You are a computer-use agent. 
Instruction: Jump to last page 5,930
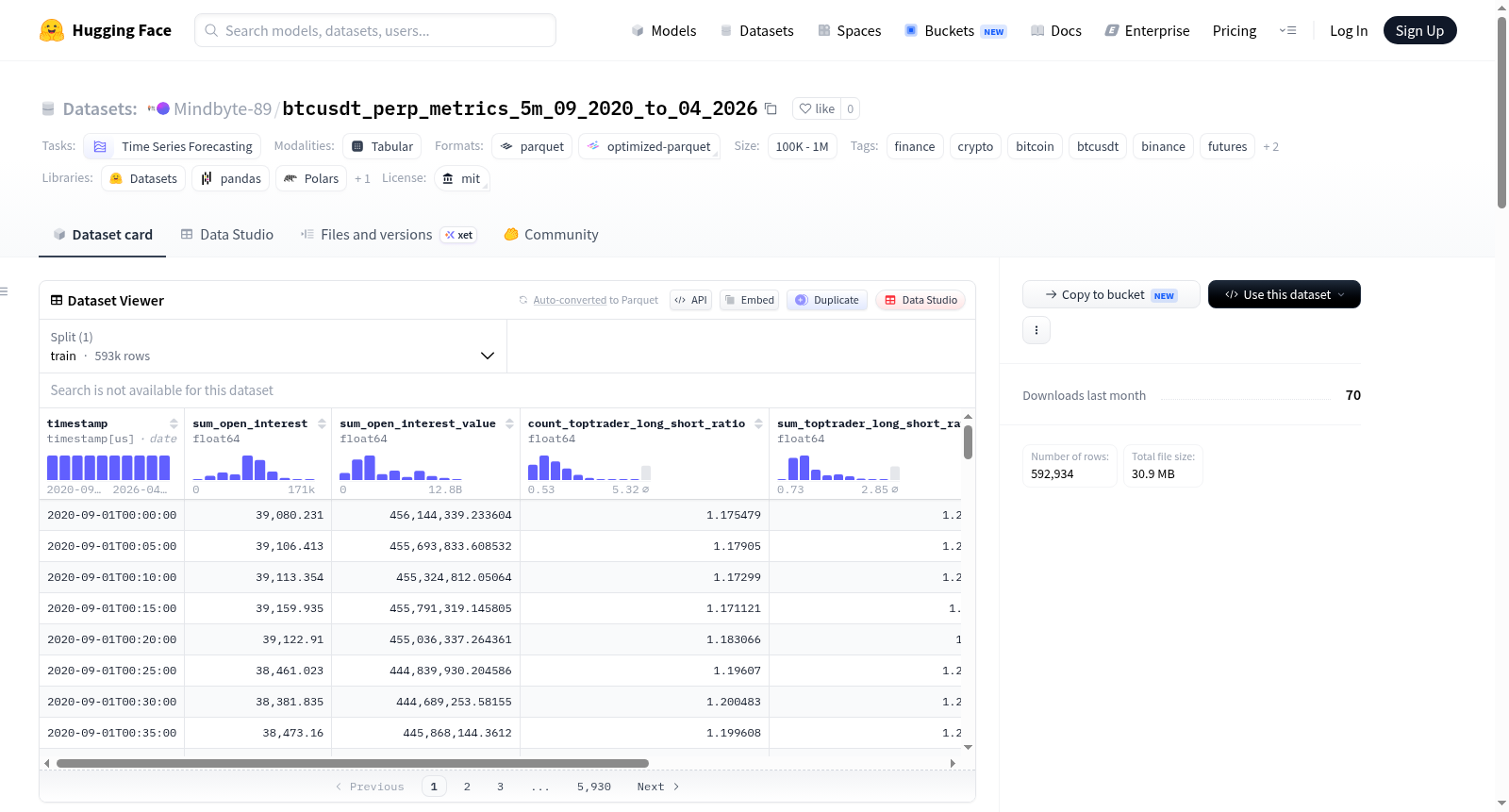[x=594, y=787]
